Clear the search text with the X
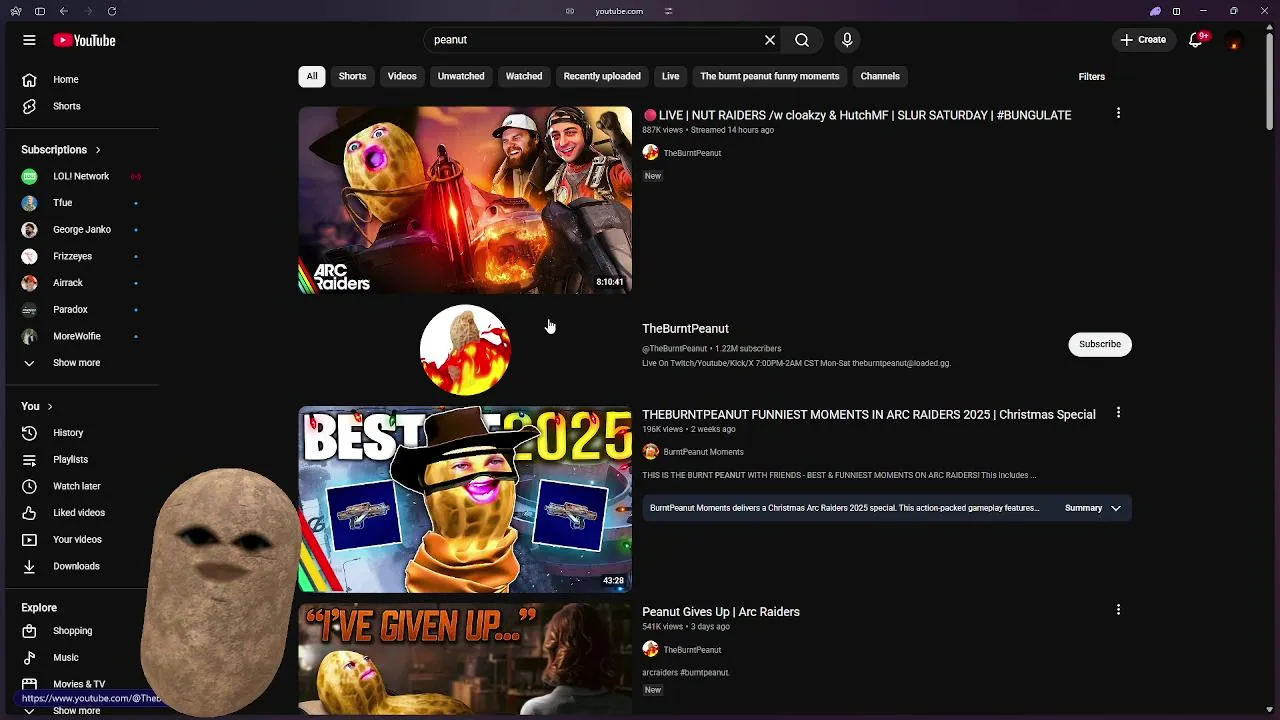 tap(770, 40)
